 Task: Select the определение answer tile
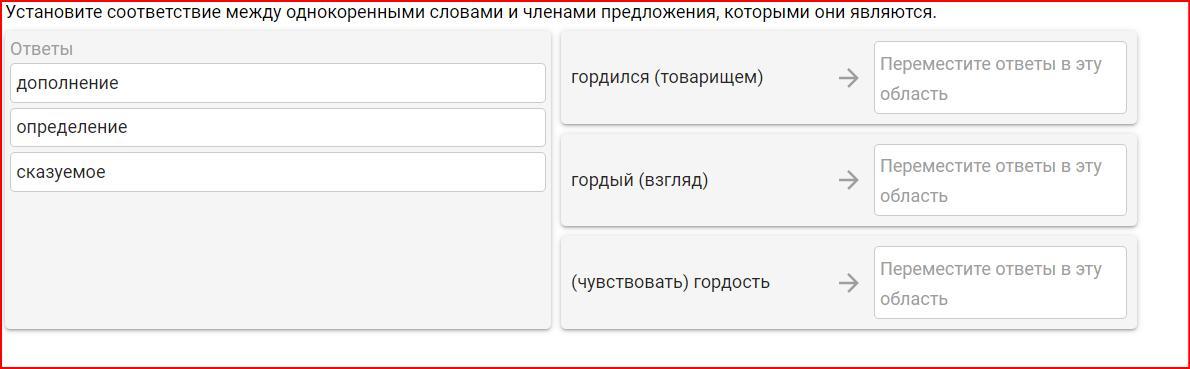click(x=278, y=128)
